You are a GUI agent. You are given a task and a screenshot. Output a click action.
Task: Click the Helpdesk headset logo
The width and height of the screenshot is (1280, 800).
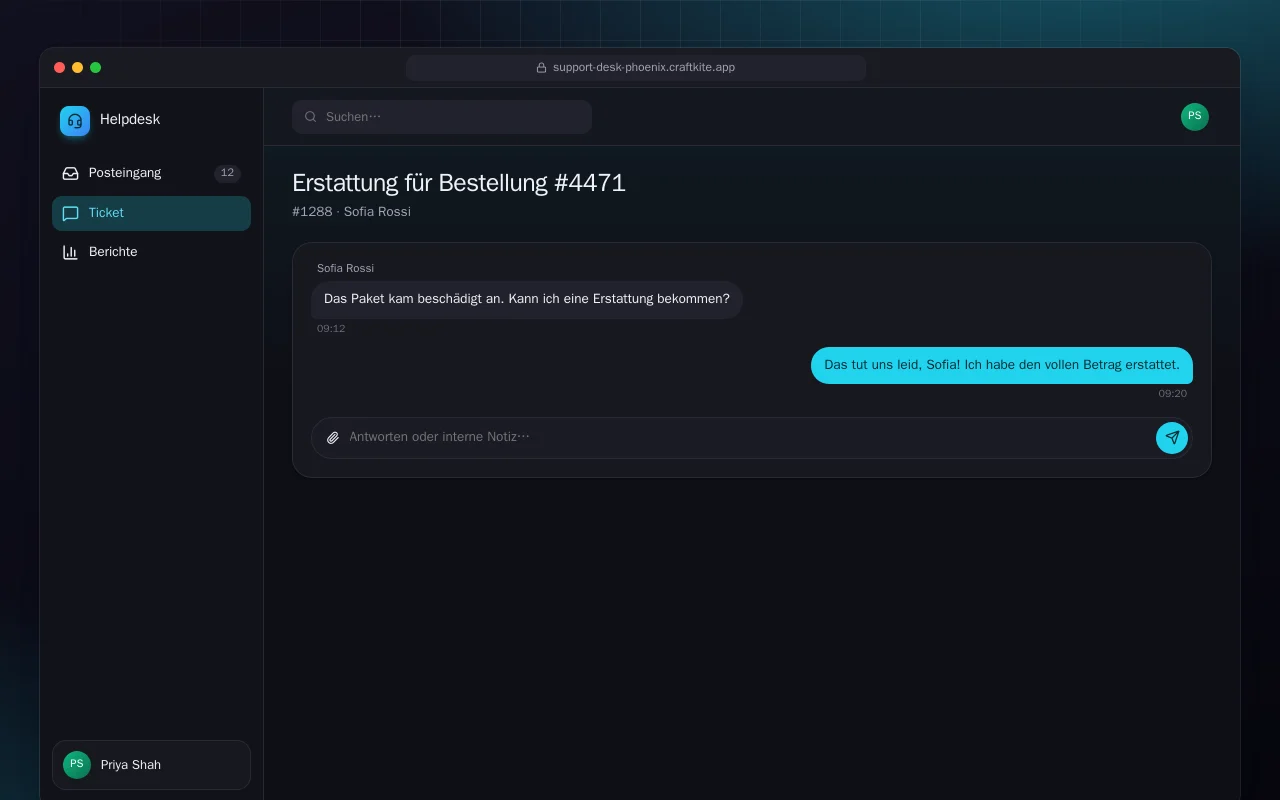coord(75,121)
